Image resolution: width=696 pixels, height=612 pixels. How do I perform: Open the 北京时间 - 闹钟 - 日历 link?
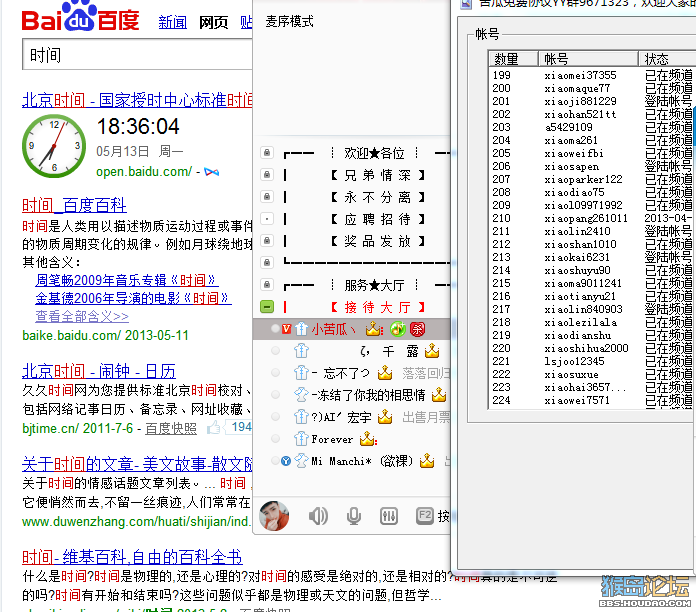(99, 371)
